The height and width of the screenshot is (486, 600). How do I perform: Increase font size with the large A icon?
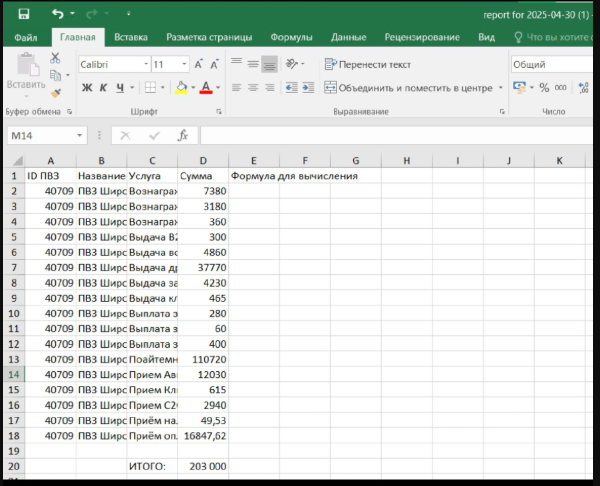click(198, 64)
